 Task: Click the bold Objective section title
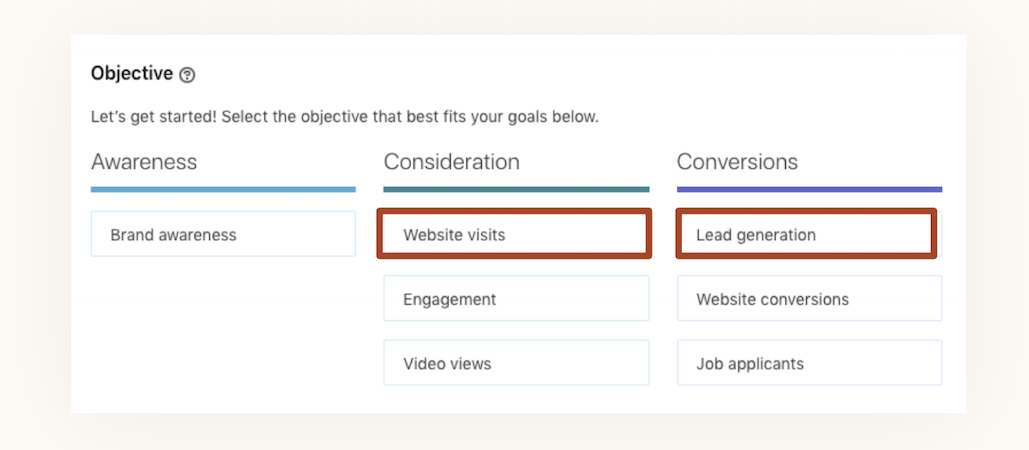point(131,73)
